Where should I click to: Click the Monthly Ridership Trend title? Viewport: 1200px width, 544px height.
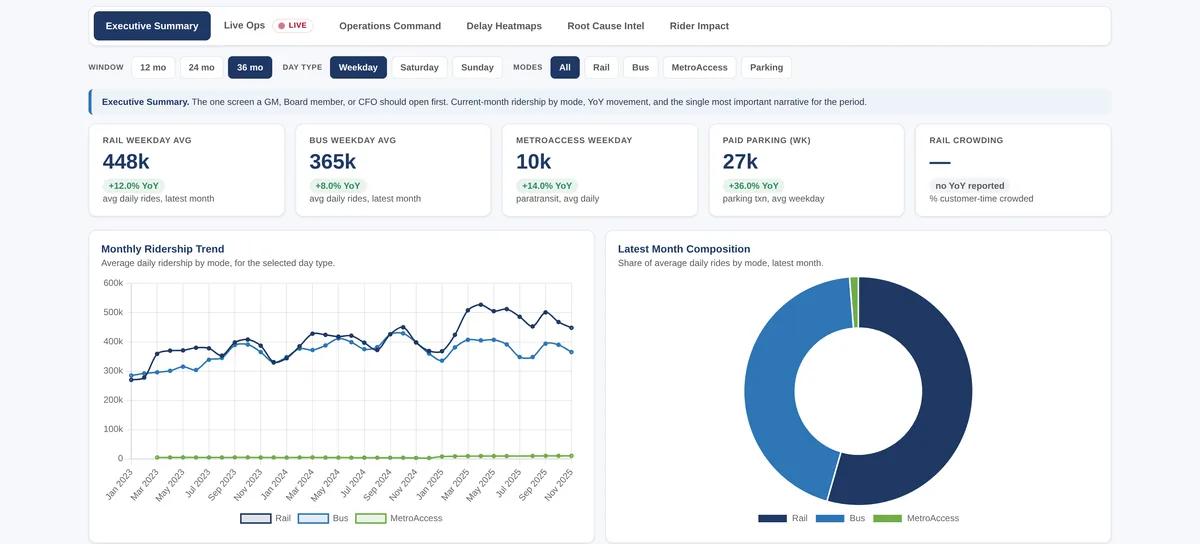coord(163,249)
